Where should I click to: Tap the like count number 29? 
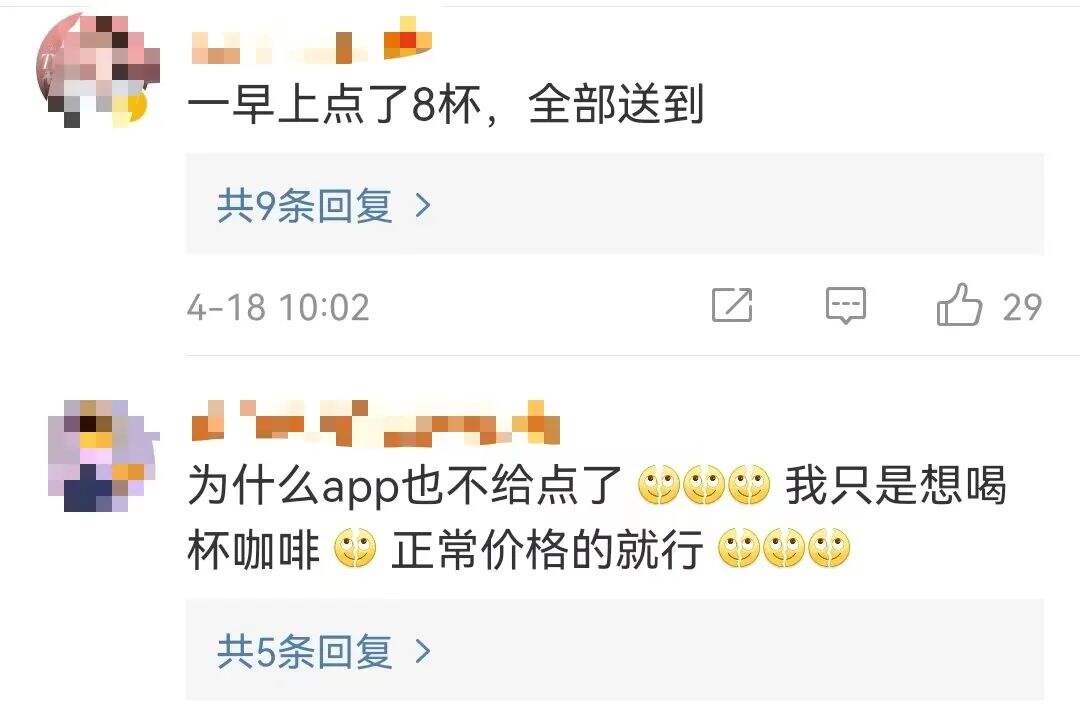tap(1022, 307)
